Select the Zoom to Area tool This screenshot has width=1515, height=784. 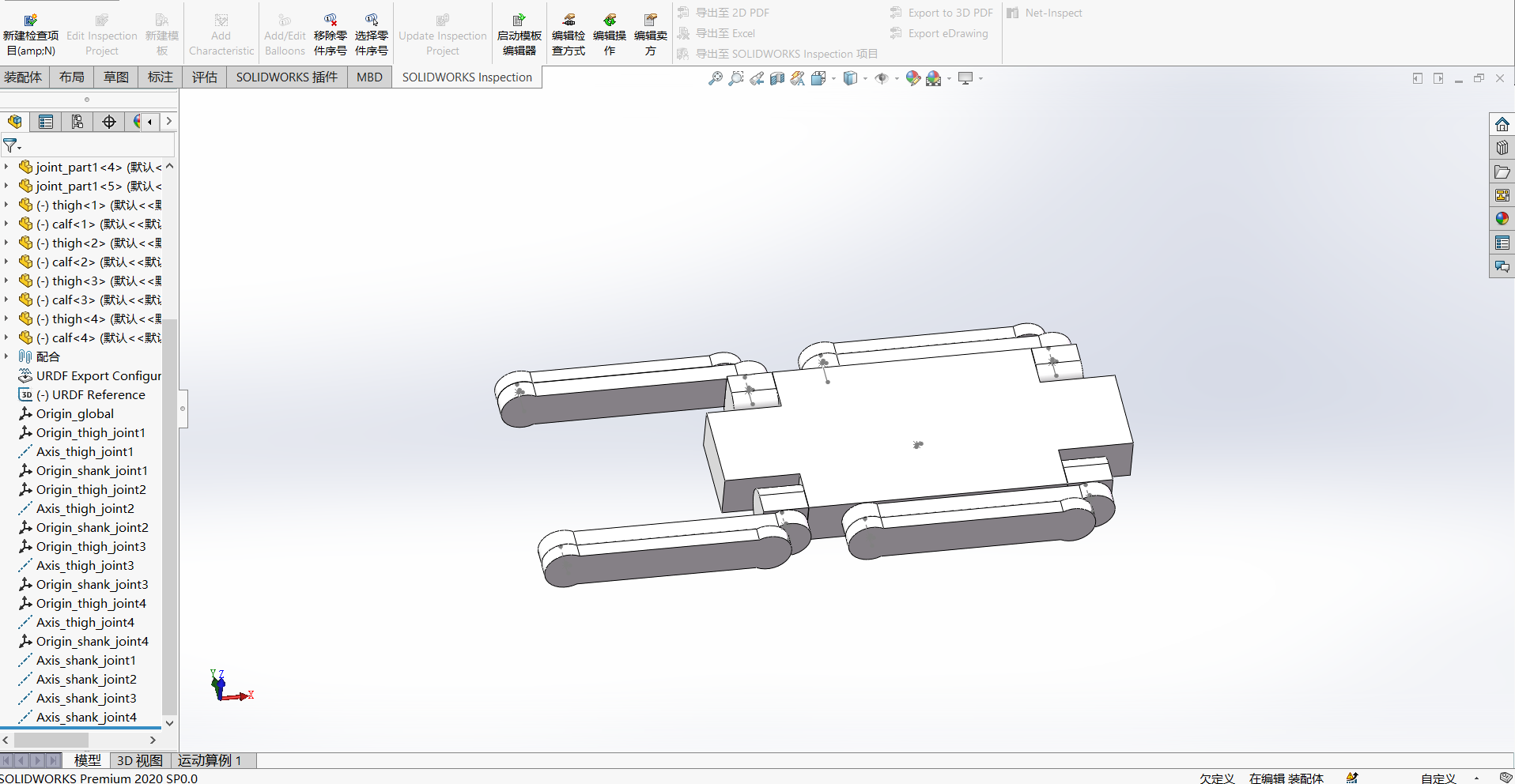(736, 78)
